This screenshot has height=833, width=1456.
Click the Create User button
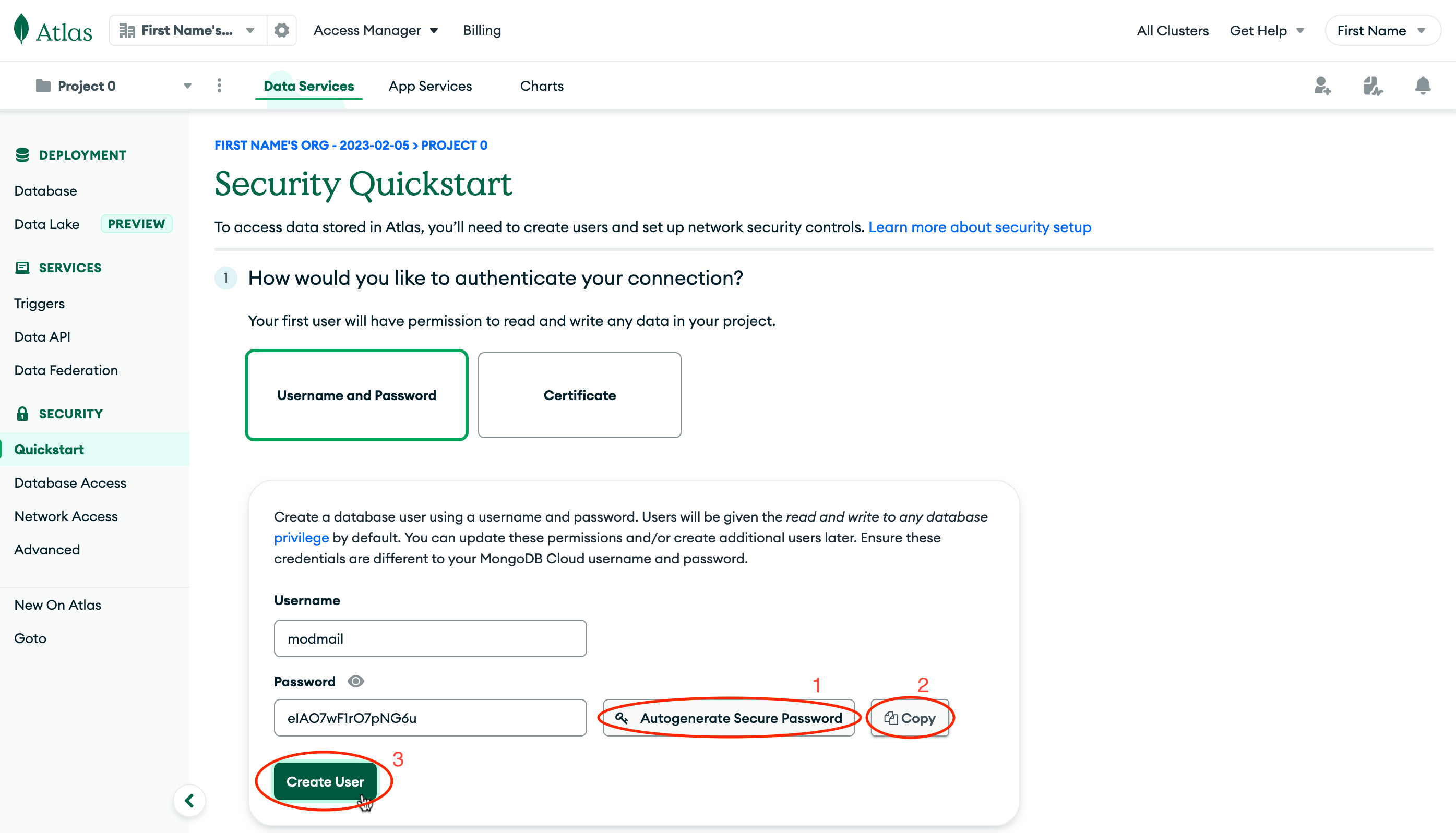[x=325, y=781]
